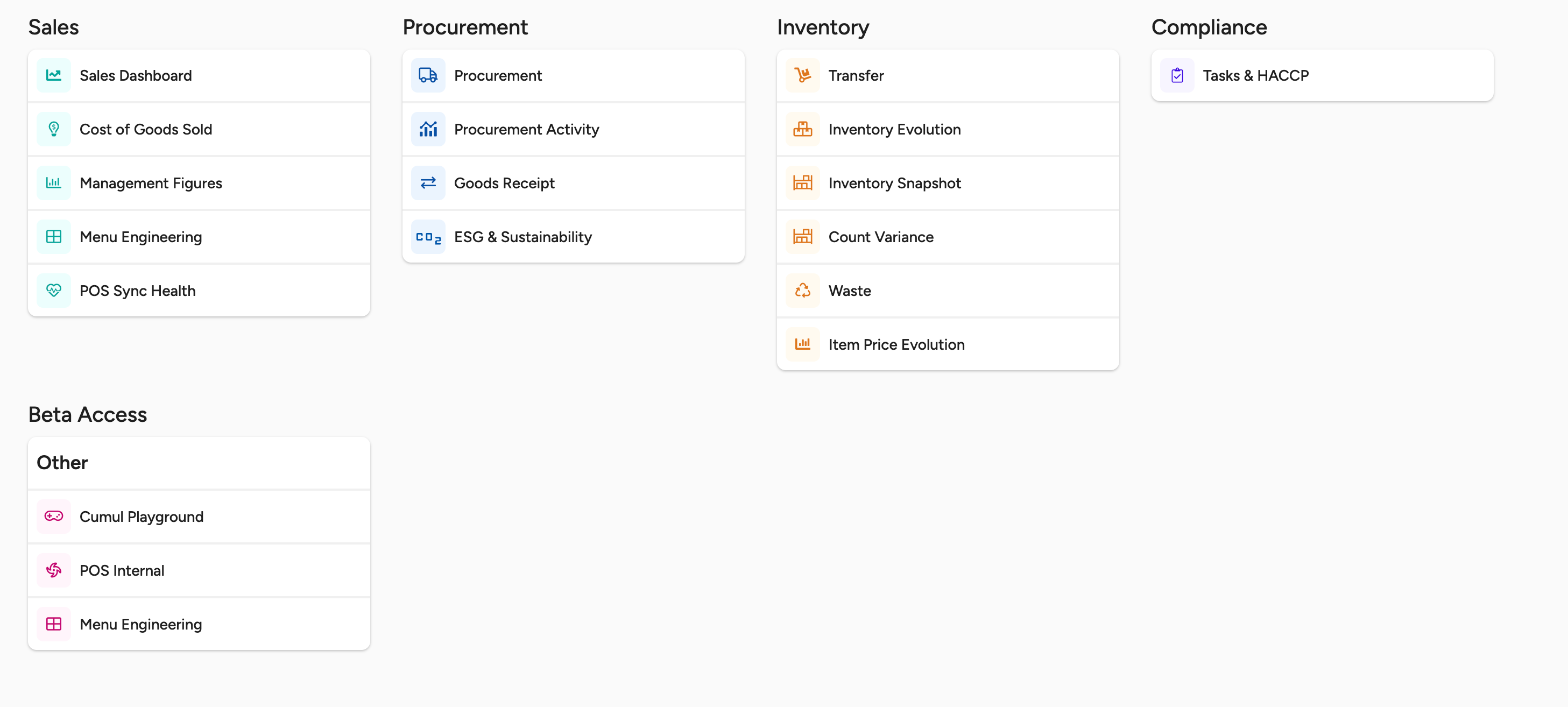Click the Management Figures bar chart icon
The image size is (1568, 707).
54,183
